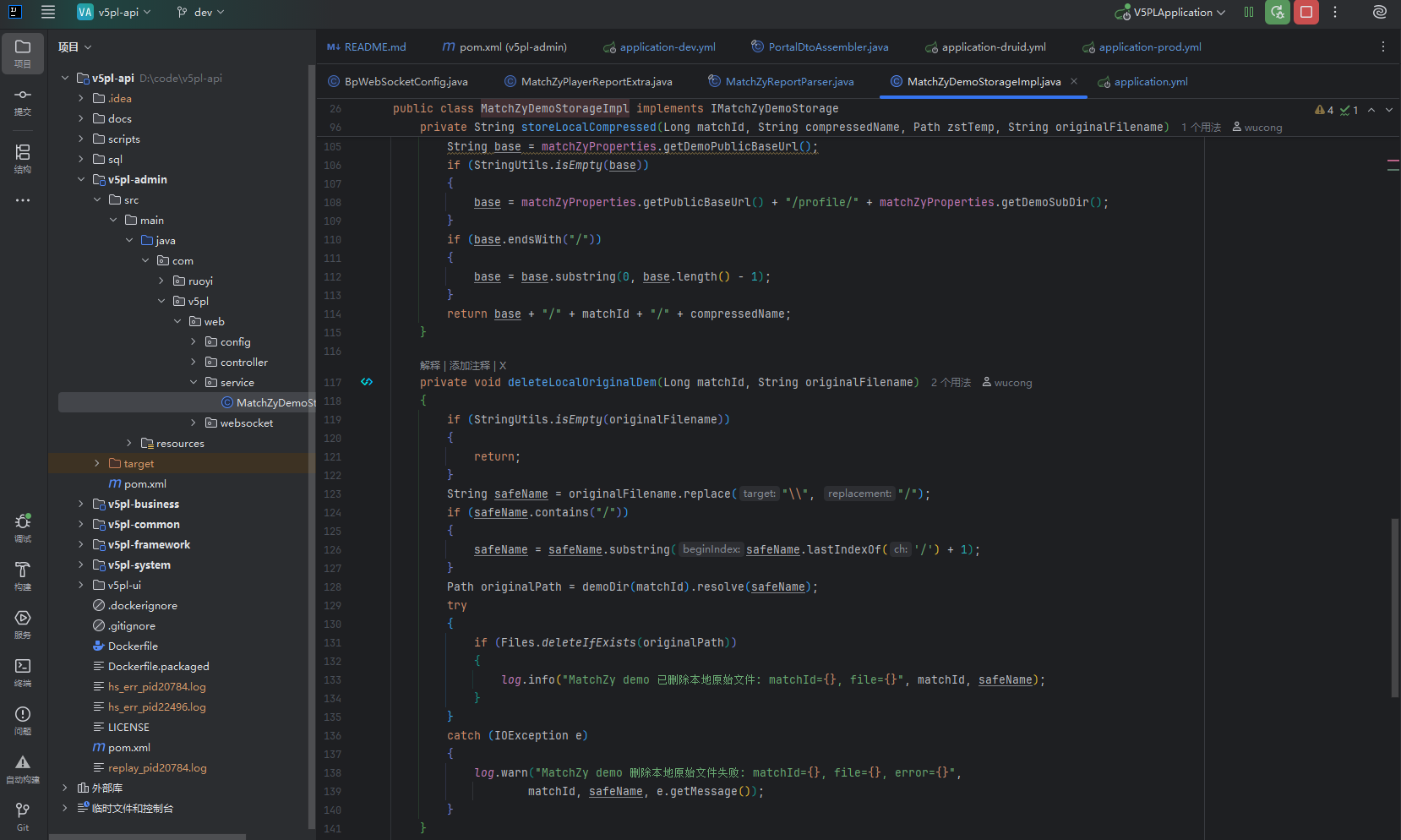Open the Auto-build warning tool window
Viewport: 1401px width, 840px height.
[x=23, y=769]
